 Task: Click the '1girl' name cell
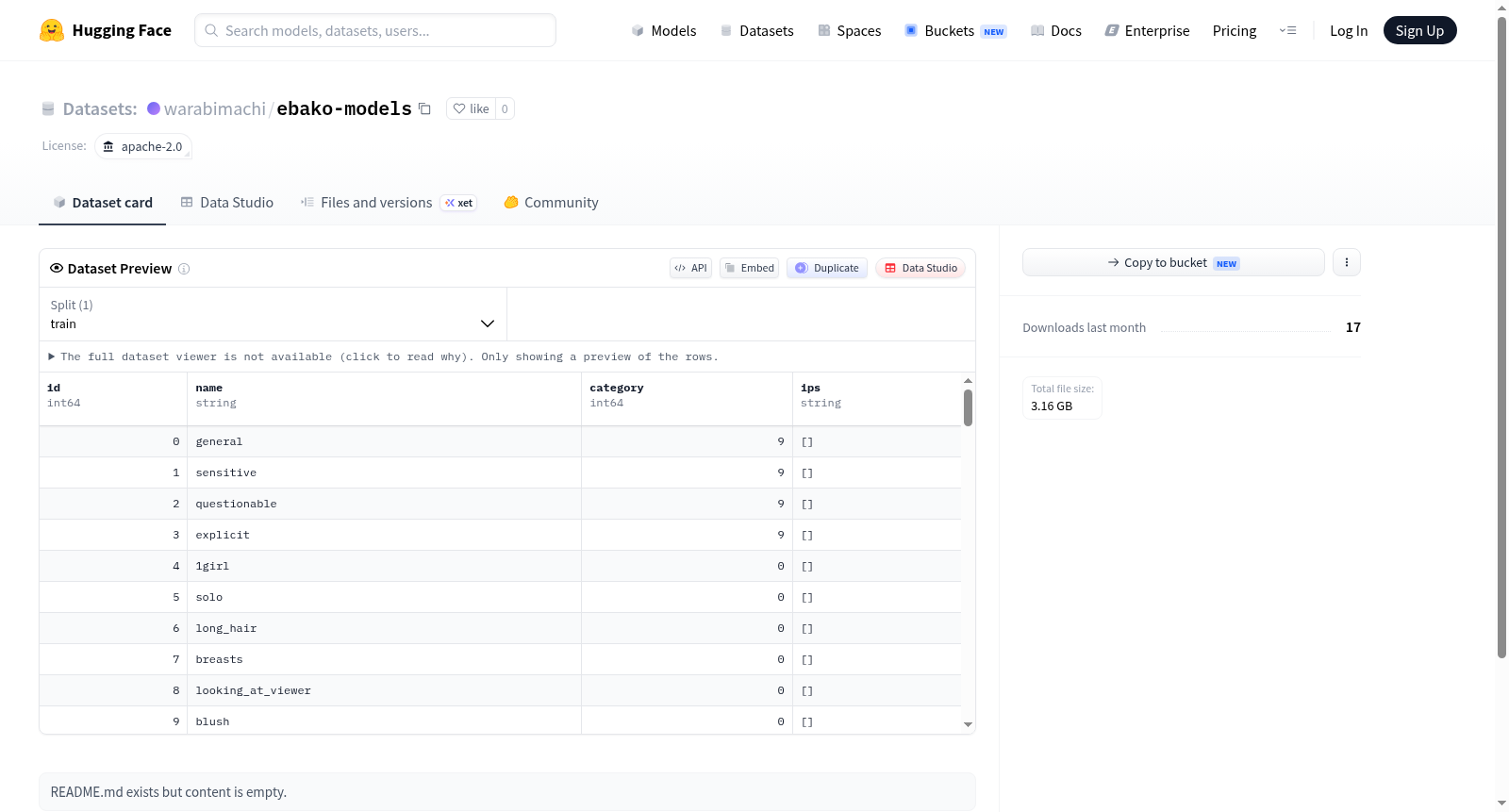[x=384, y=566]
